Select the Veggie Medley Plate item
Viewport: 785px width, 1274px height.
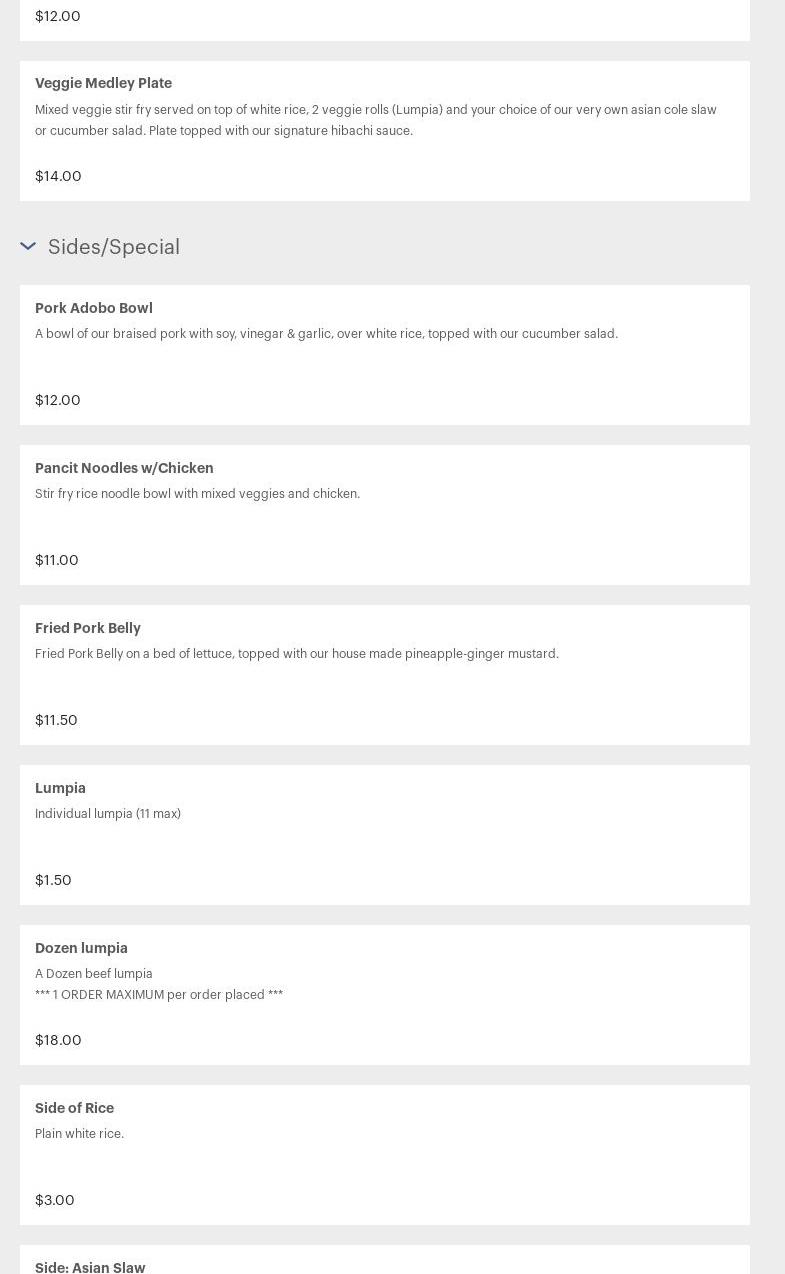click(103, 84)
